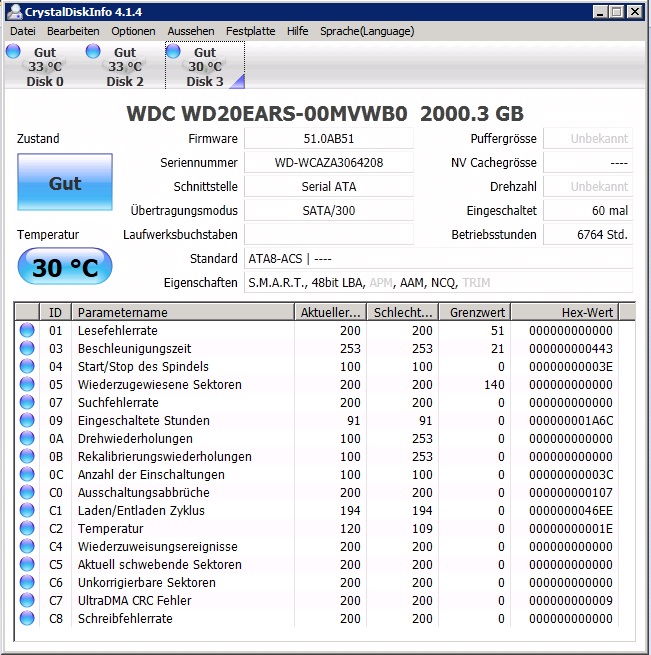The image size is (651, 655).
Task: Open the Aussehen menu
Action: [x=191, y=31]
